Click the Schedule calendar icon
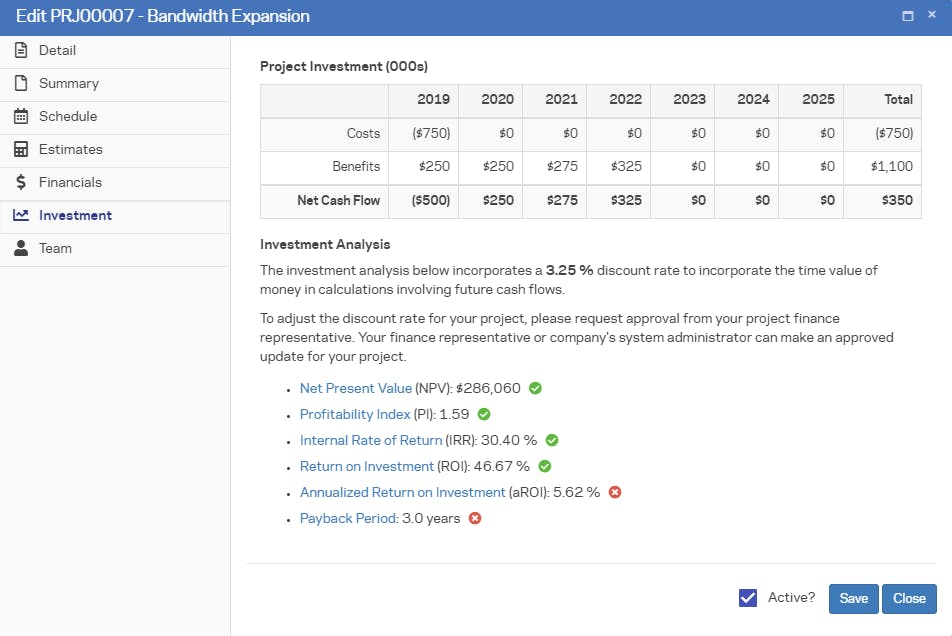The width and height of the screenshot is (952, 636). click(20, 117)
